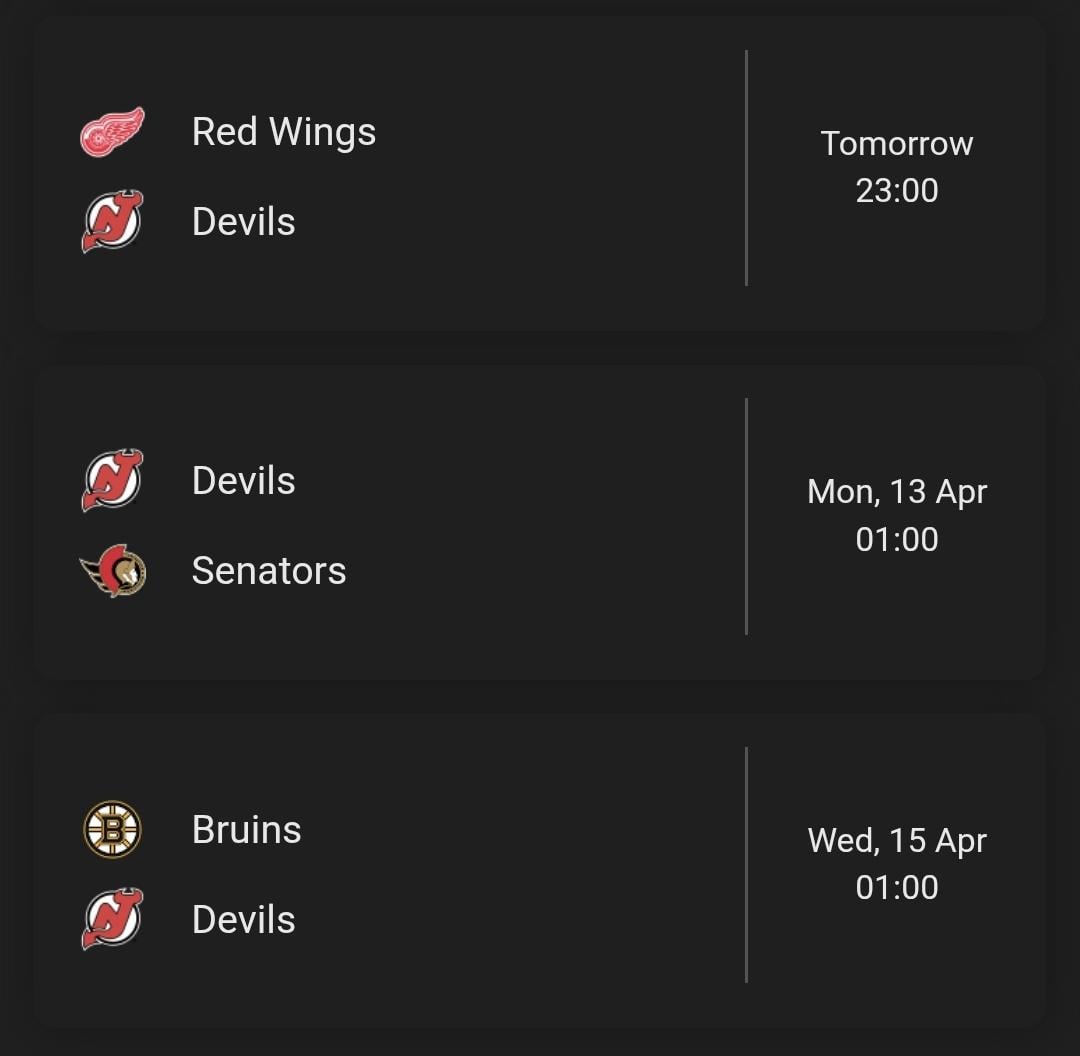Tap the Red Wings team logo

(x=112, y=132)
